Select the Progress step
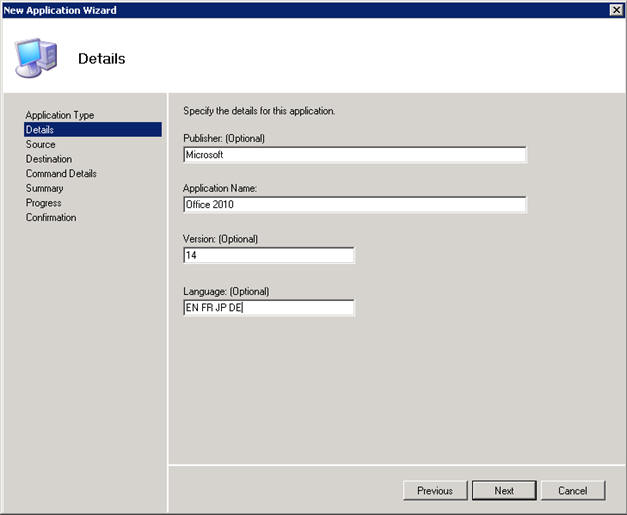Image resolution: width=627 pixels, height=515 pixels. 44,203
